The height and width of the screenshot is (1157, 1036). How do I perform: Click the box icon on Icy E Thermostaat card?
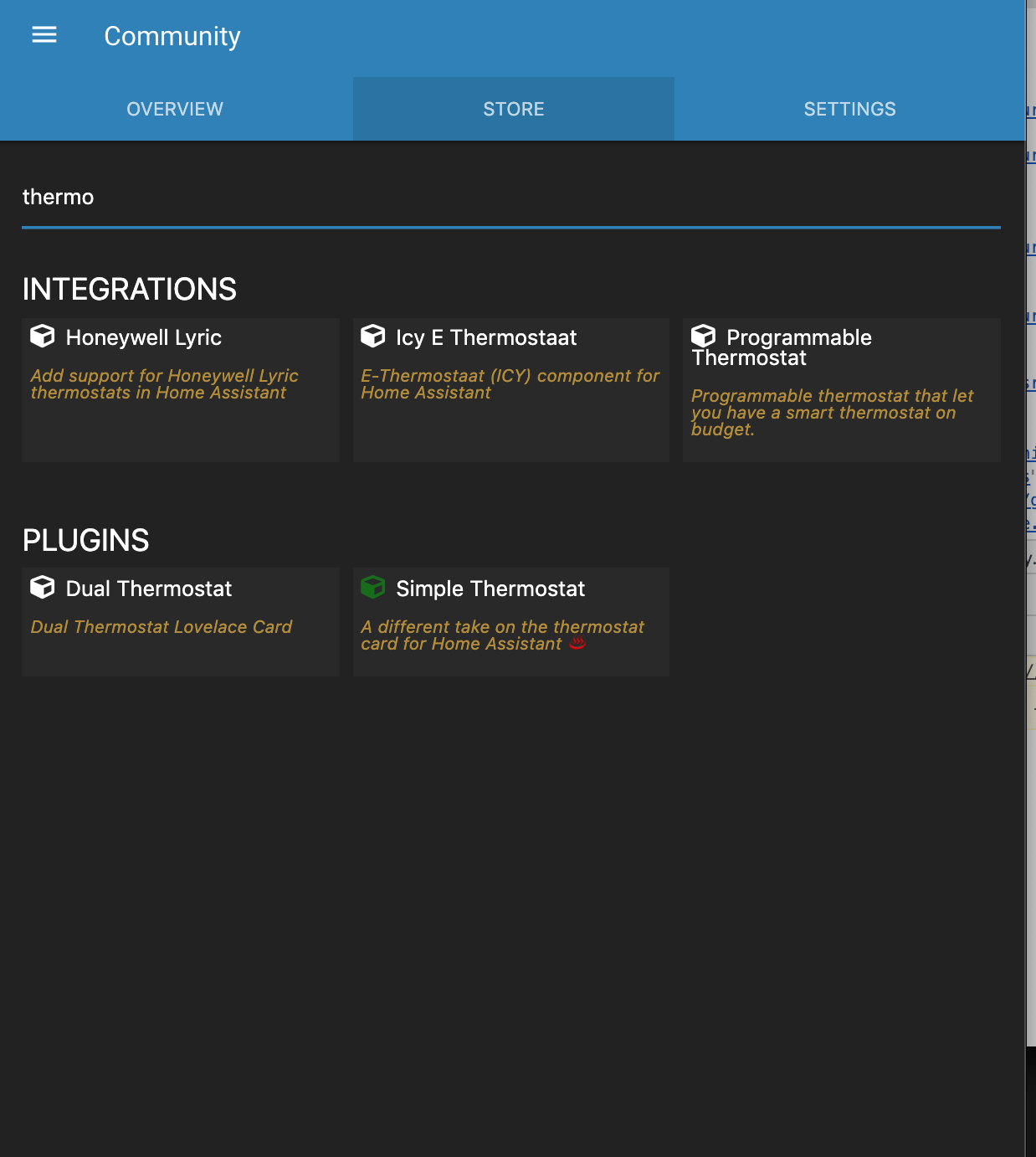(373, 336)
